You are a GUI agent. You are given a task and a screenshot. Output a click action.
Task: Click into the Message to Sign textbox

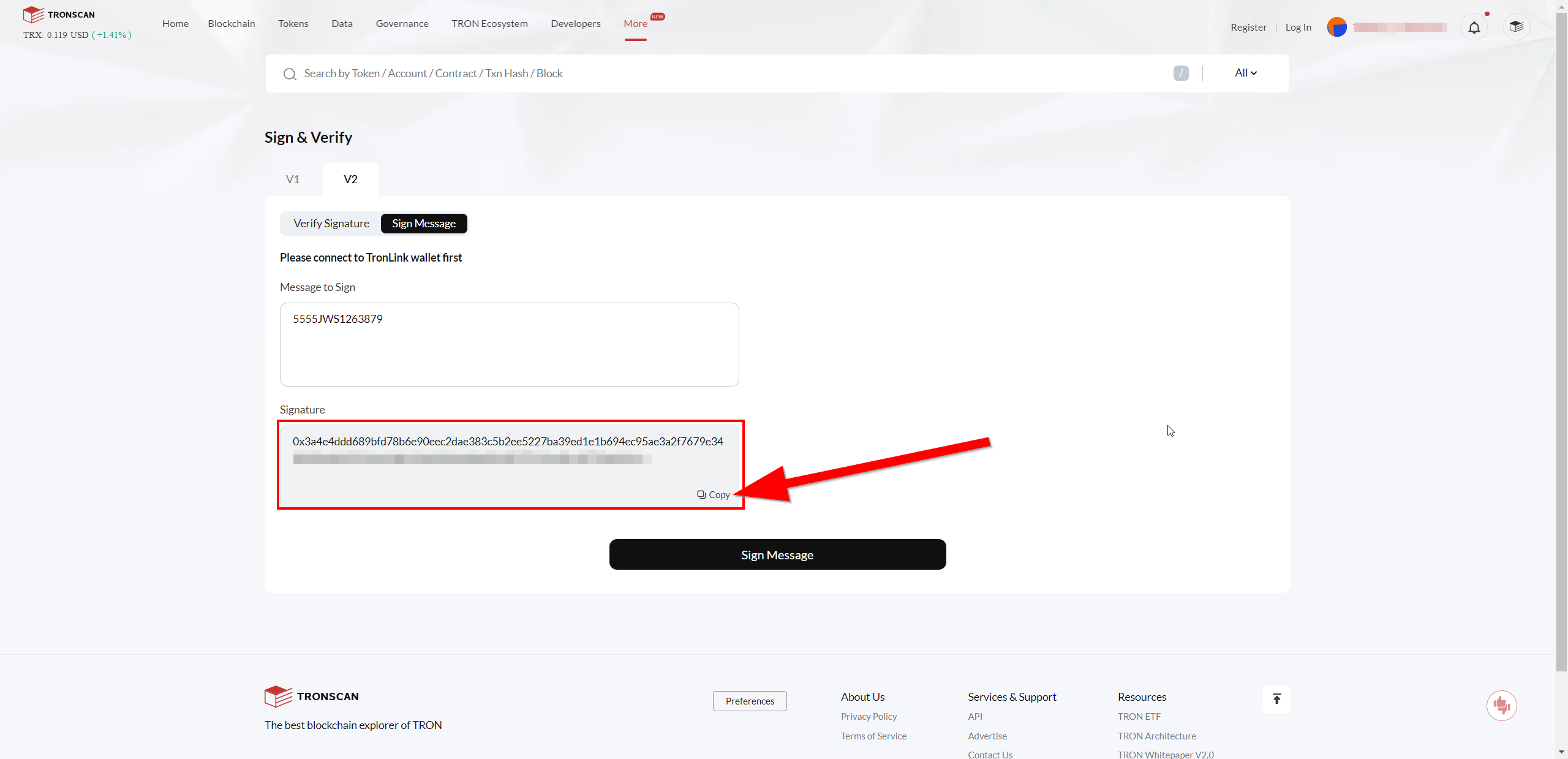click(509, 344)
